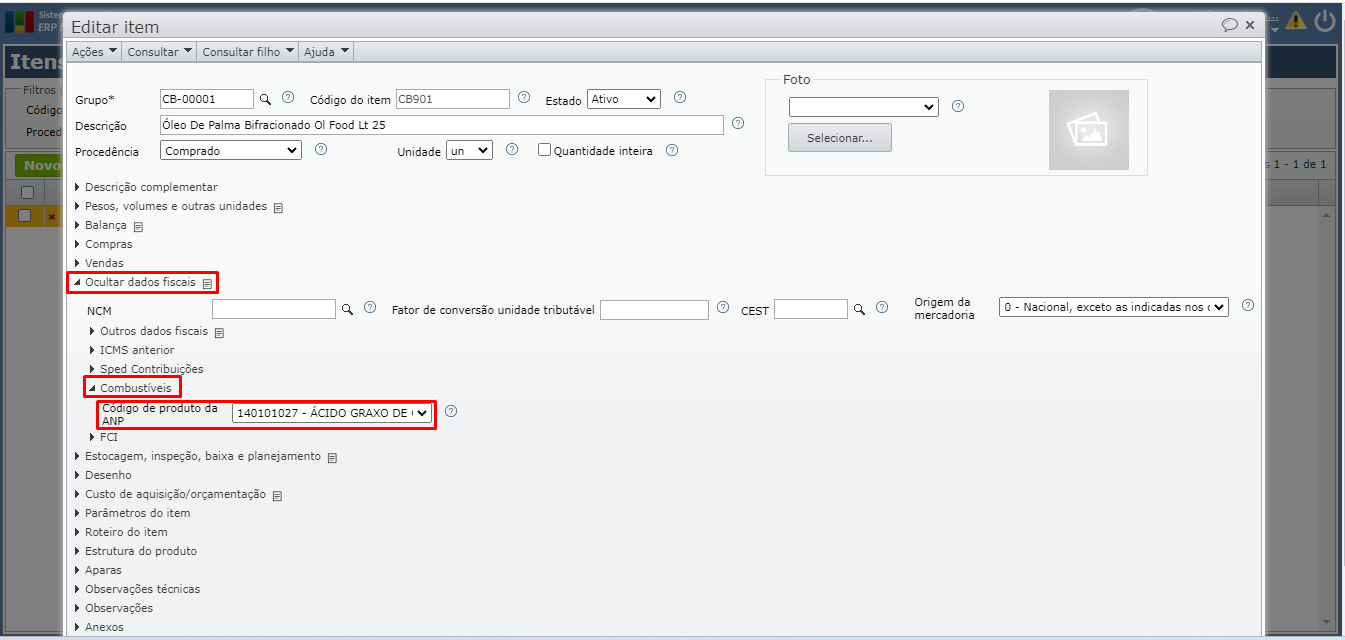1345x640 pixels.
Task: Expand the Anexos section
Action: [100, 627]
